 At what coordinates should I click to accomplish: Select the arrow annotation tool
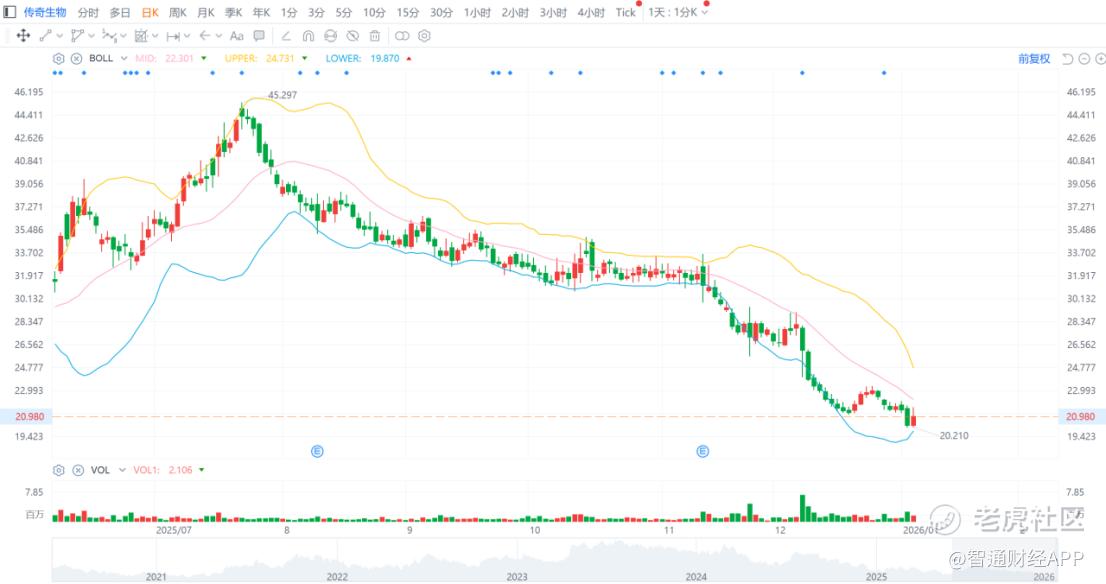click(x=205, y=35)
